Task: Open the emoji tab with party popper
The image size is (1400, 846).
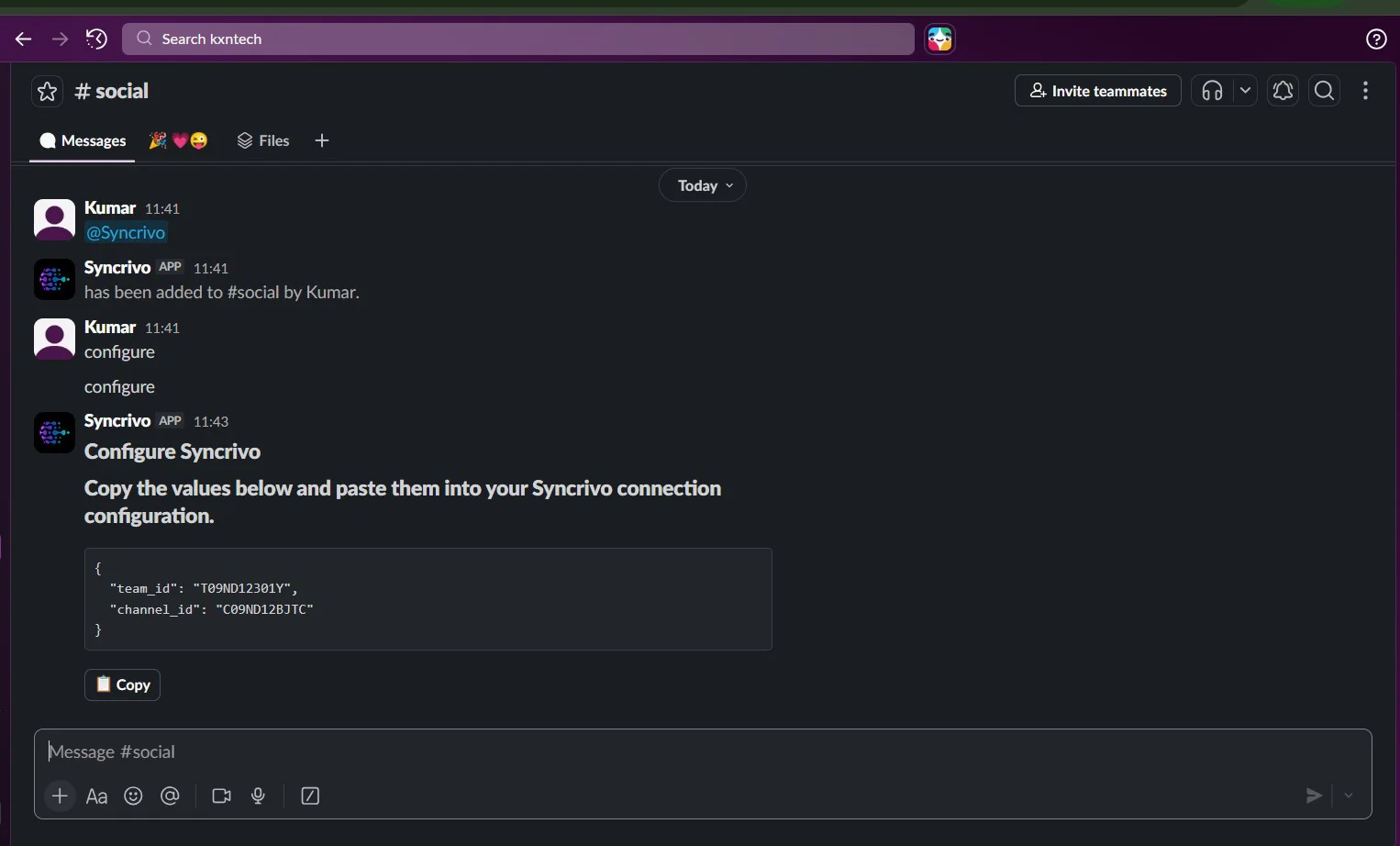Action: [179, 140]
